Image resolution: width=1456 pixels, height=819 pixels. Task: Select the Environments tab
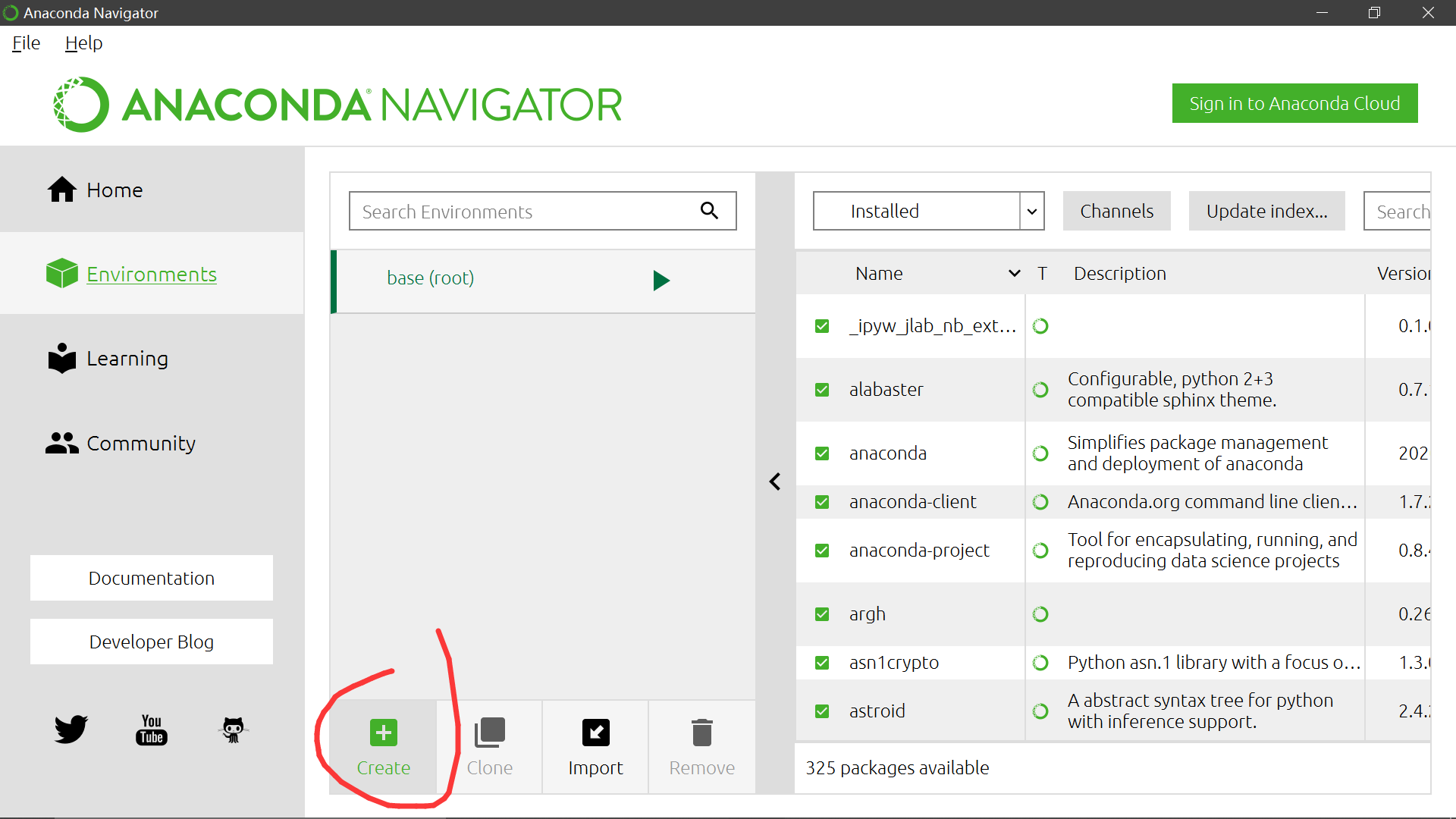(x=152, y=274)
